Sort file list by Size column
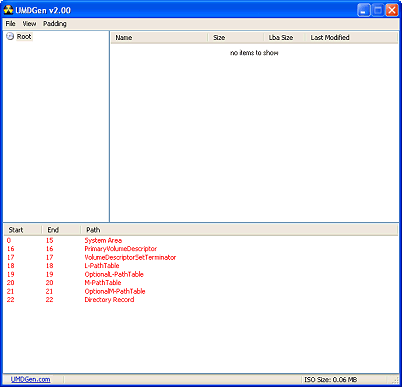 [x=236, y=38]
